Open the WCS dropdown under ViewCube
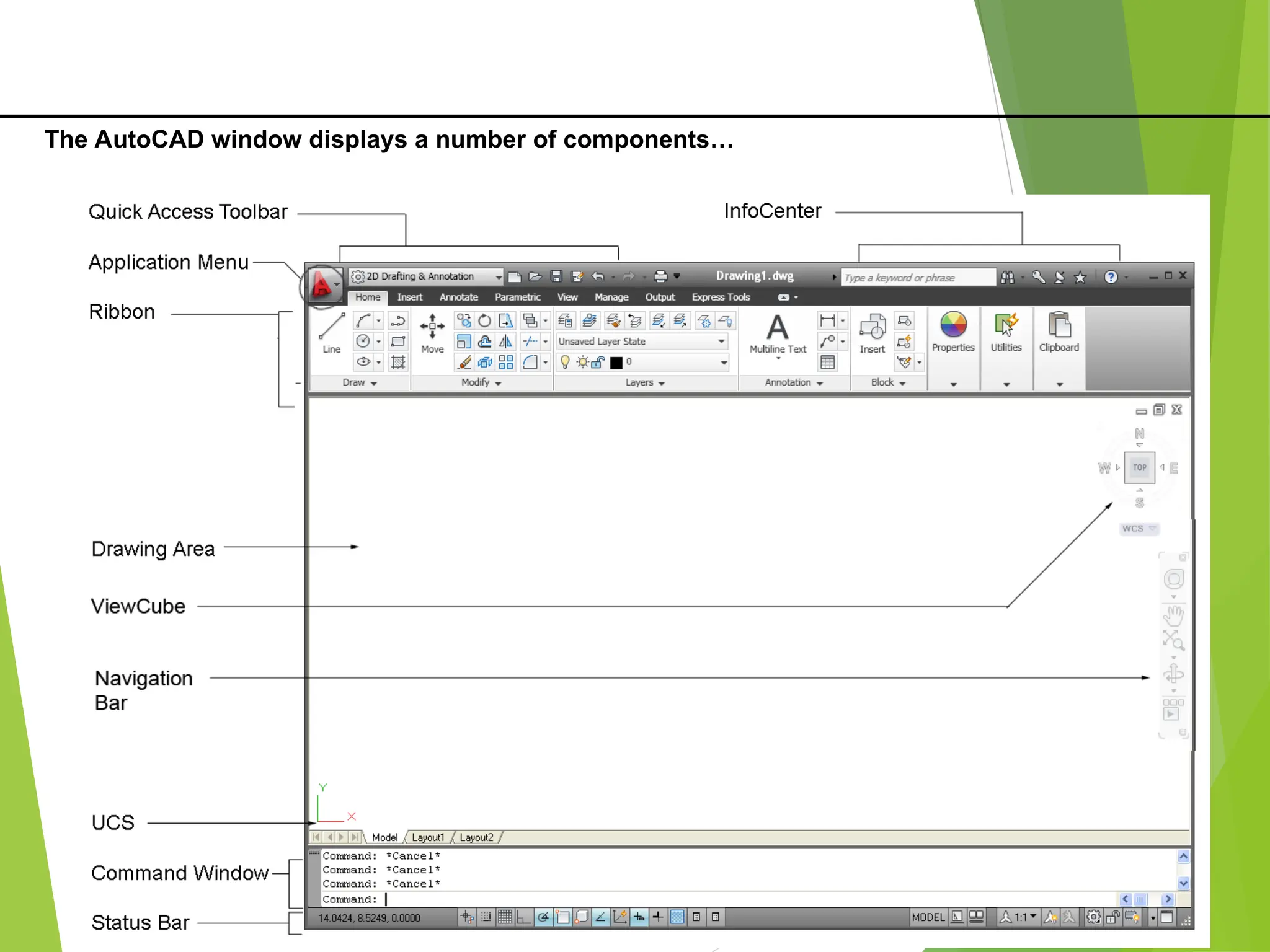Screen dimensions: 1270x952 click(1139, 529)
